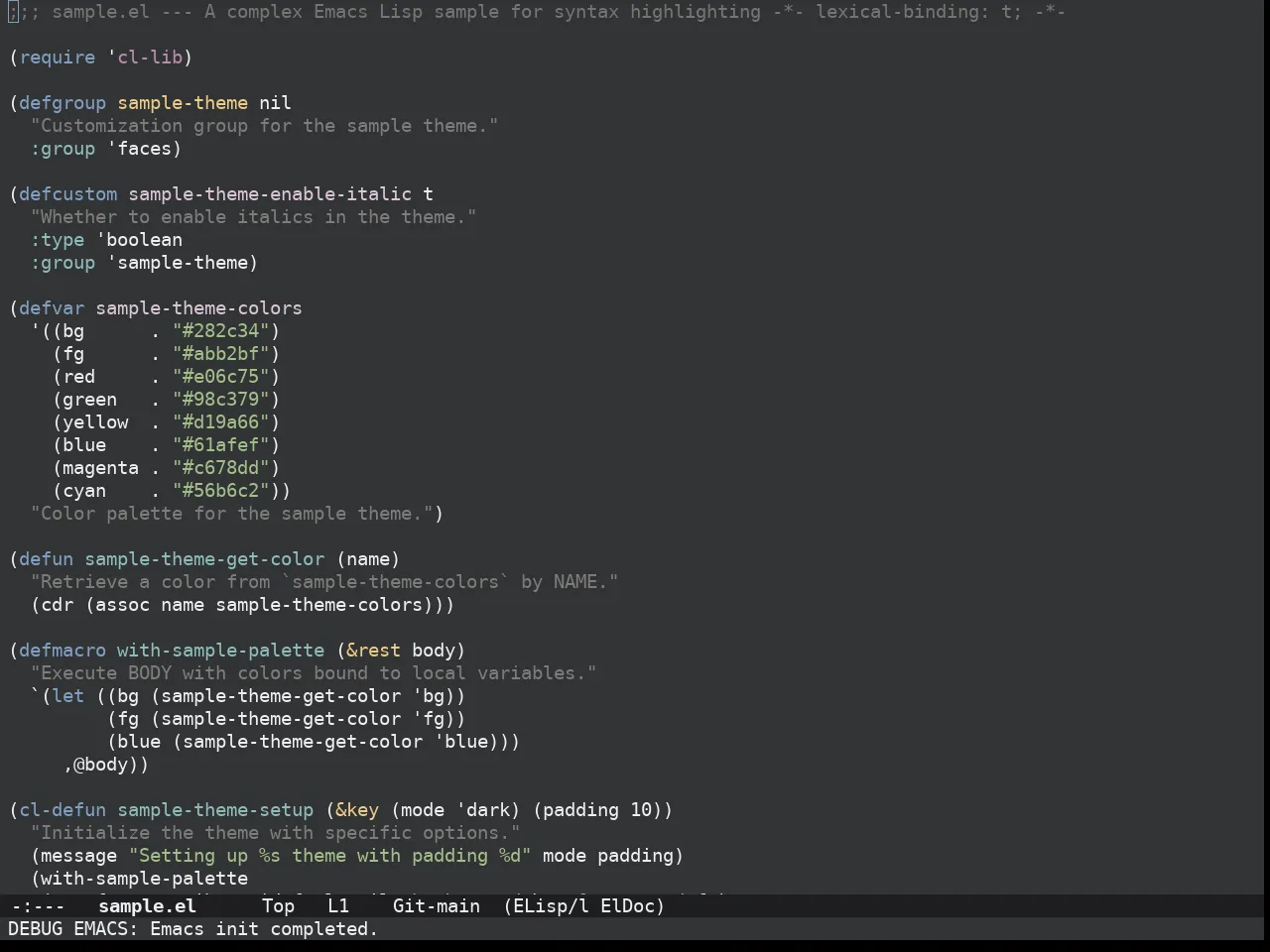Click docstring 'Color palette for the sample theme.'
1270x952 pixels.
point(231,514)
